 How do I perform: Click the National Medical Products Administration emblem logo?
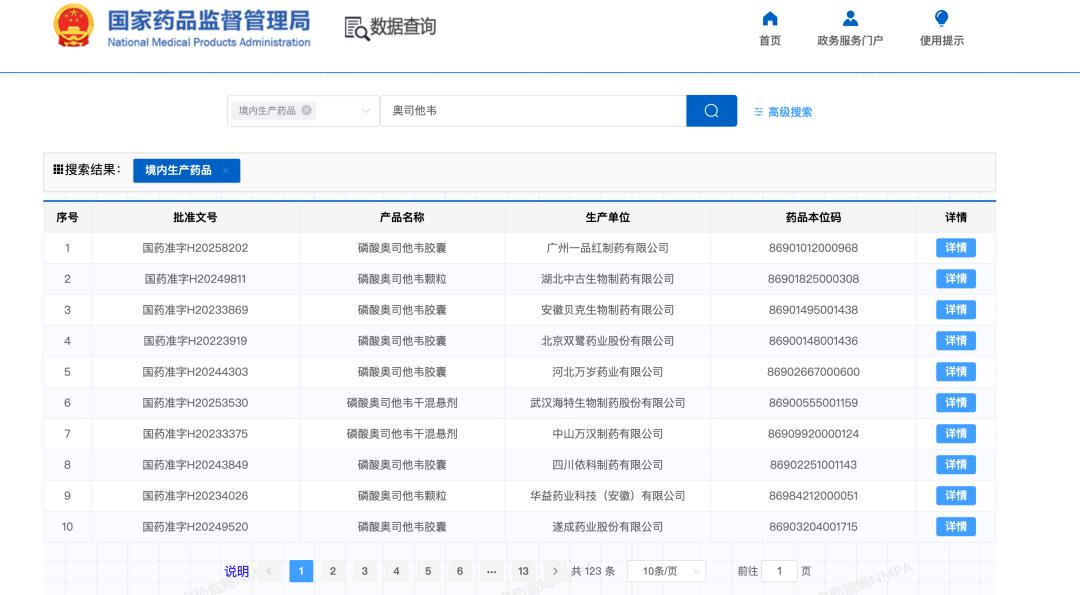coord(73,26)
